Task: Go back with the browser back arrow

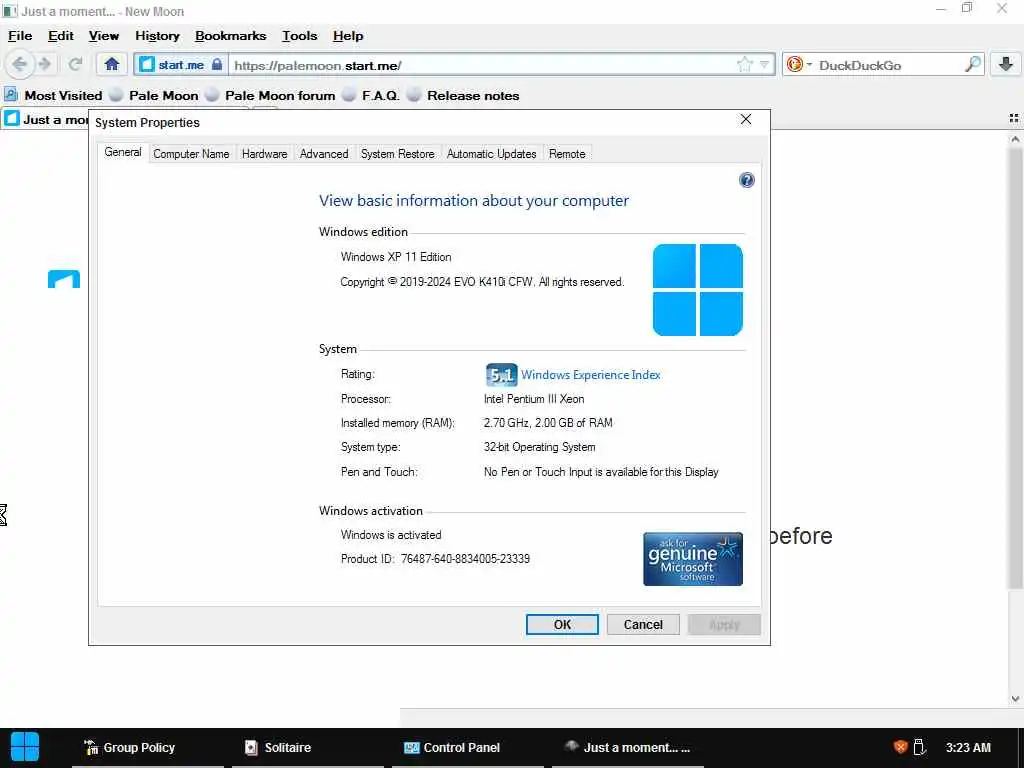Action: pyautogui.click(x=19, y=64)
